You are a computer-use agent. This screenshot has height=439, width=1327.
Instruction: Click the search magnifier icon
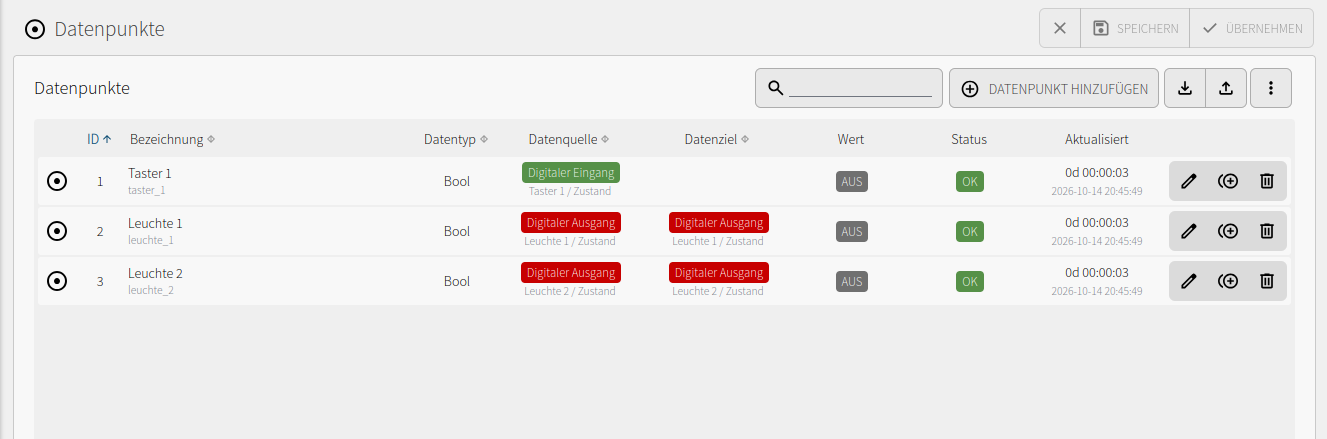point(775,88)
